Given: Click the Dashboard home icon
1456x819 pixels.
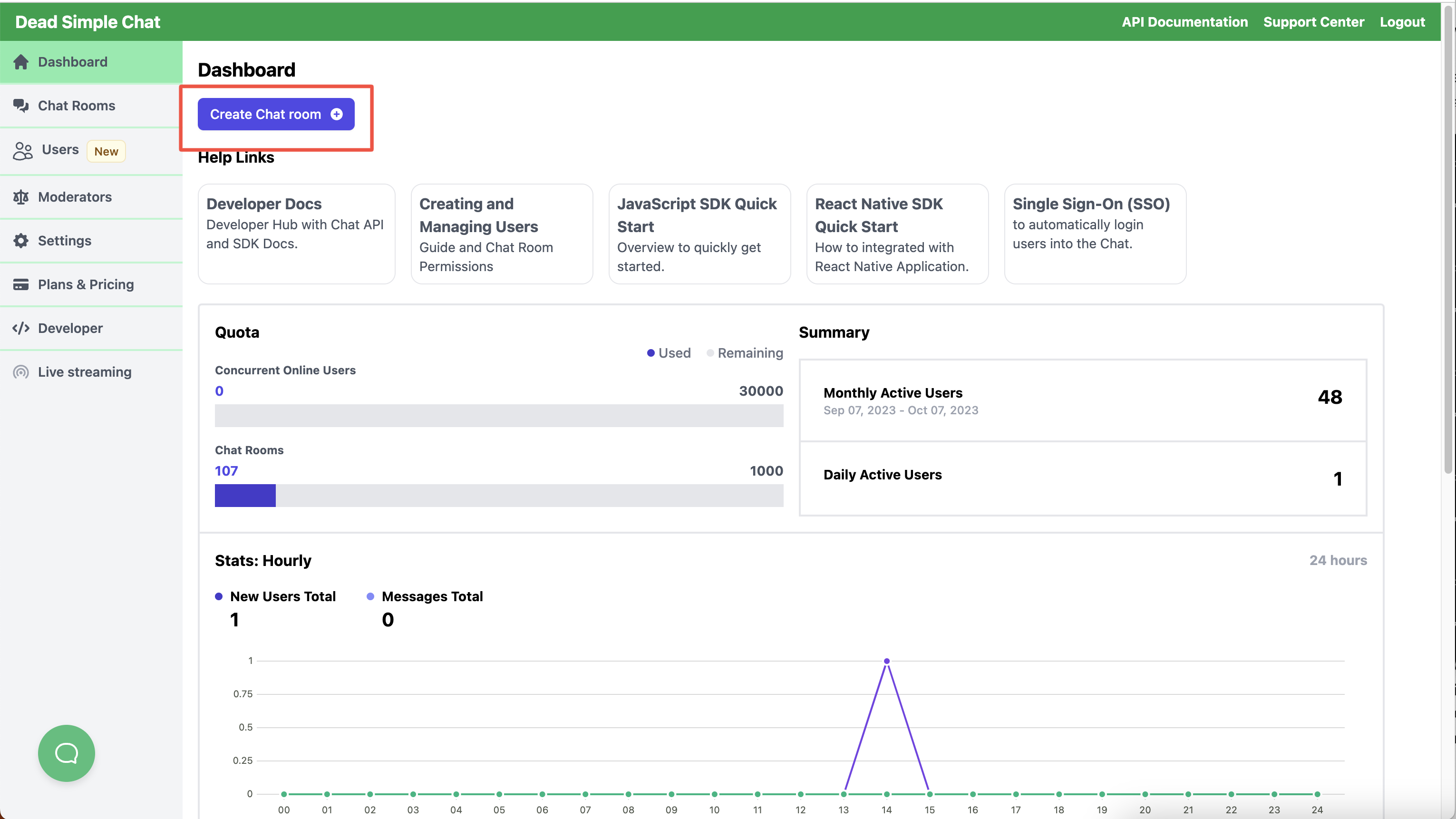Looking at the screenshot, I should 21,62.
